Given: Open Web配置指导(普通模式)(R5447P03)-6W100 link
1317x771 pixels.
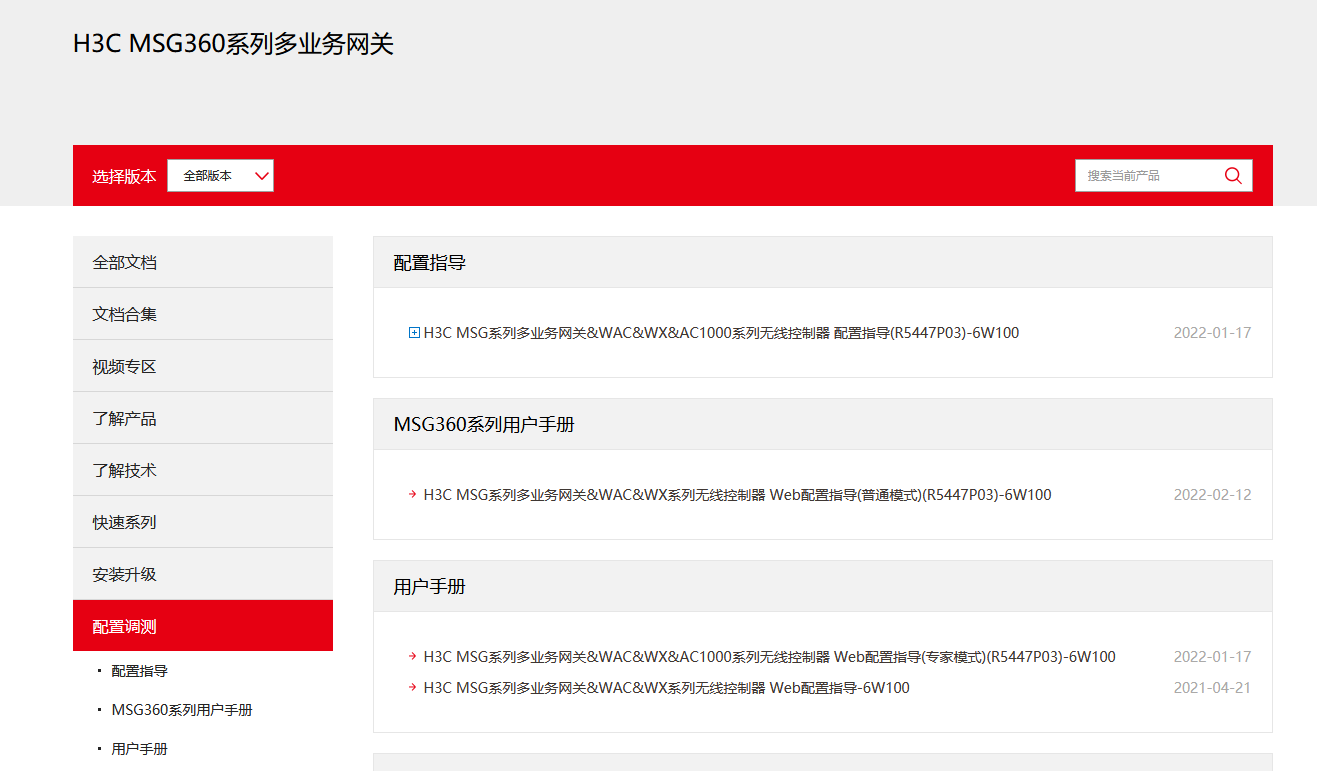Looking at the screenshot, I should tap(737, 495).
